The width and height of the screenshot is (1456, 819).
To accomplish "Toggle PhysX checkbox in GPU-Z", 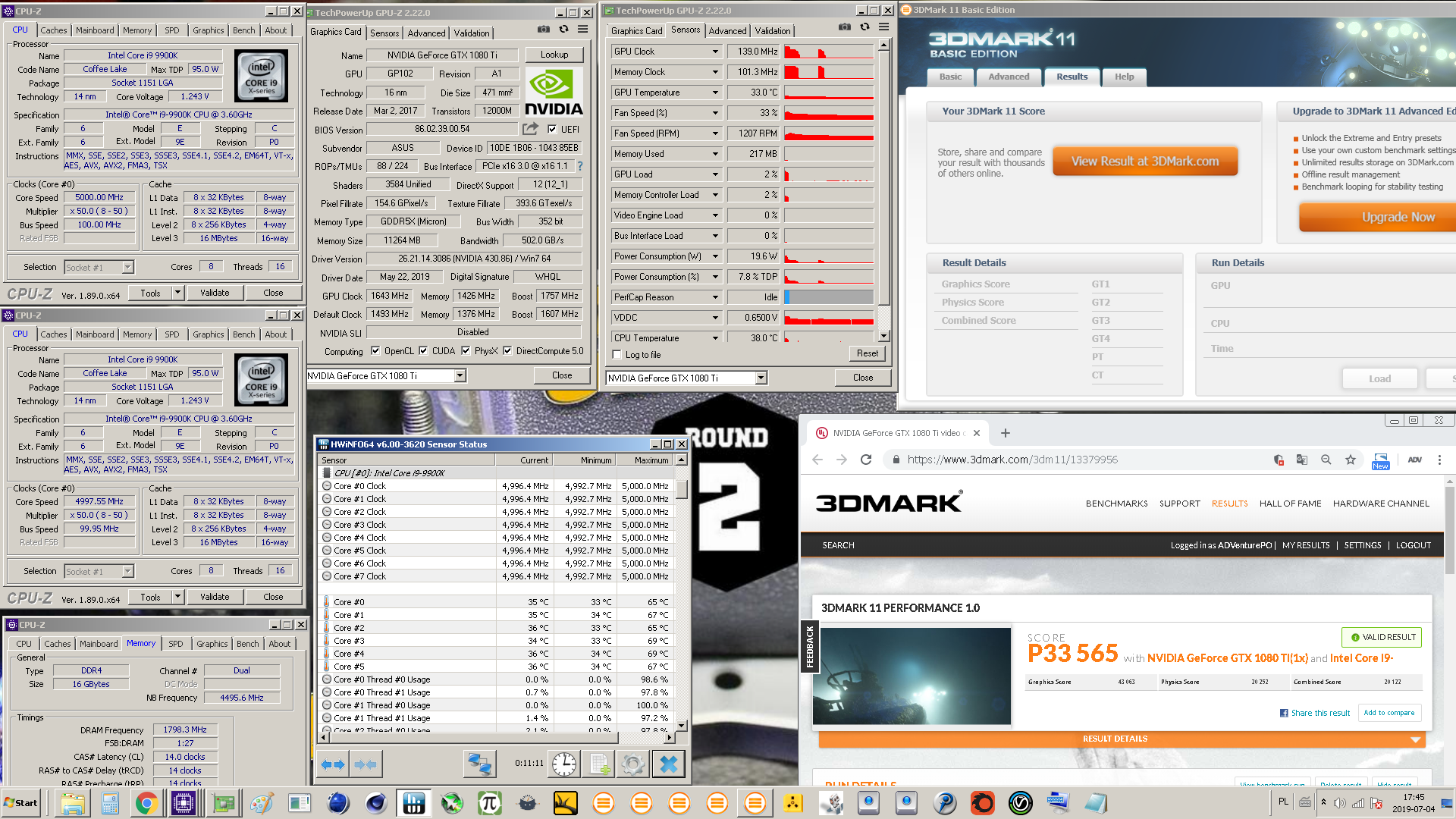I will [x=466, y=351].
